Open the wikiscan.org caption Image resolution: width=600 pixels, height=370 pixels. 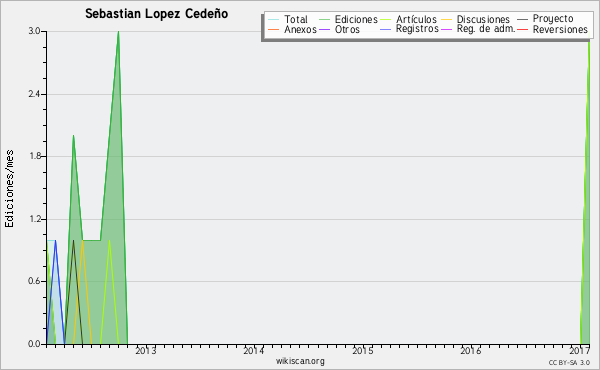pyautogui.click(x=300, y=361)
